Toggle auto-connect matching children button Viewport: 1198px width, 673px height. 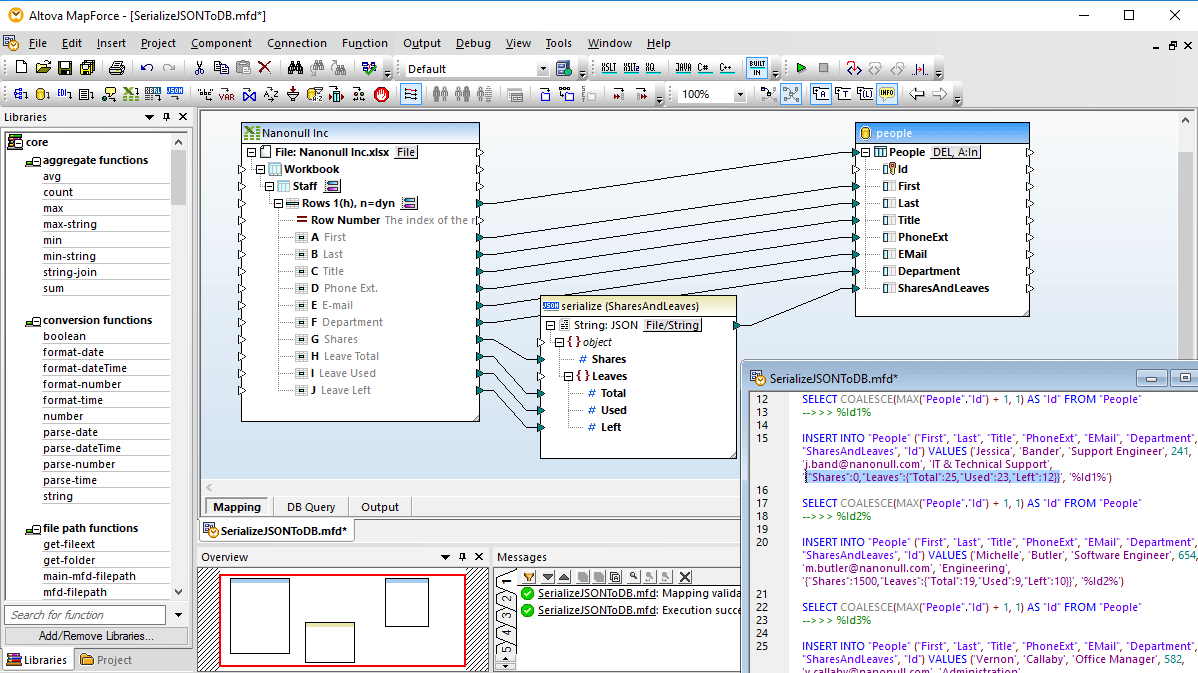(411, 94)
